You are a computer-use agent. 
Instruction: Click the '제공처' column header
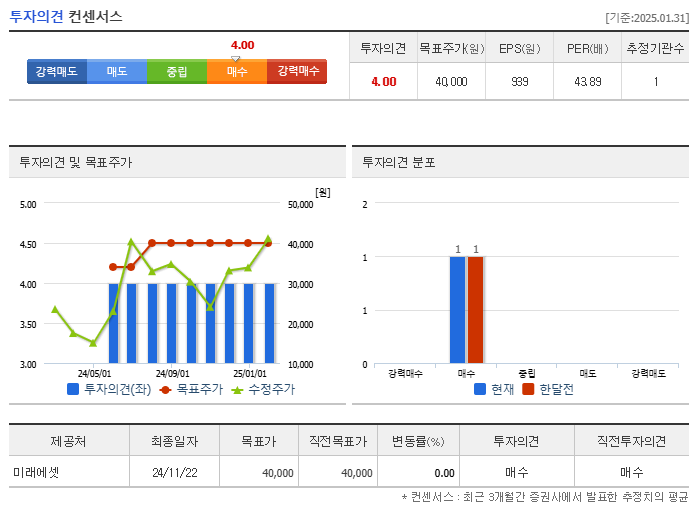coord(68,441)
